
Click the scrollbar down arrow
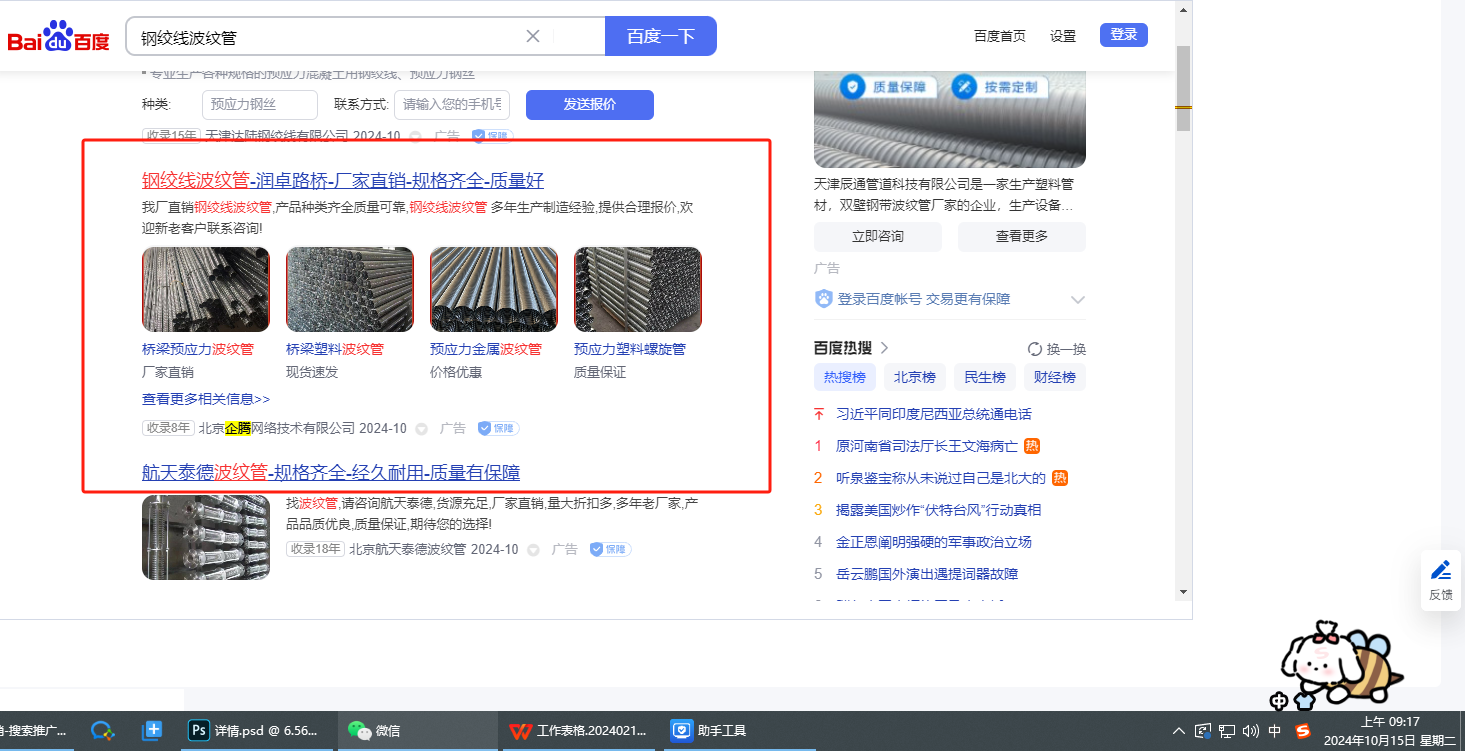pos(1183,591)
